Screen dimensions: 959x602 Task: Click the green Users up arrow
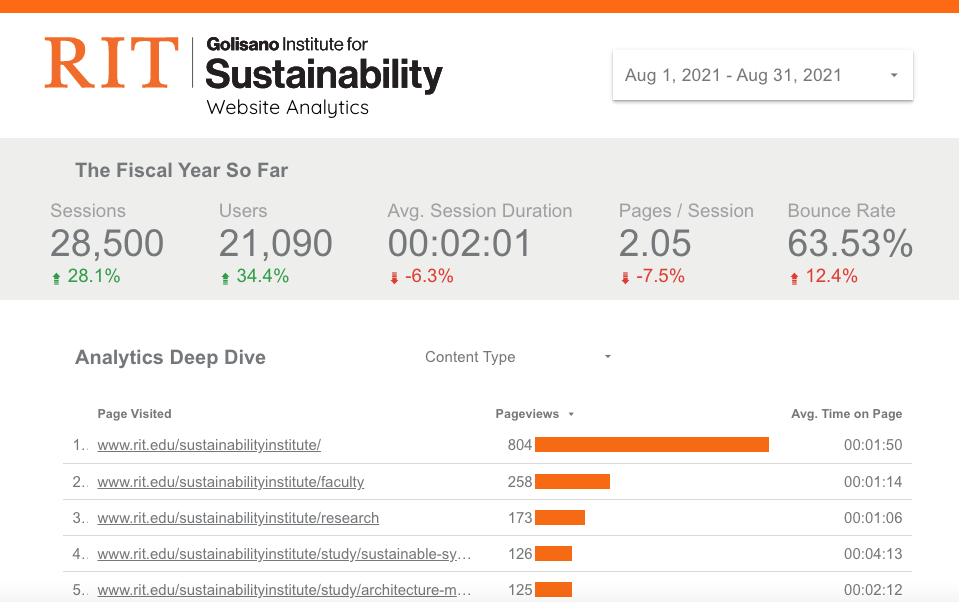point(225,278)
